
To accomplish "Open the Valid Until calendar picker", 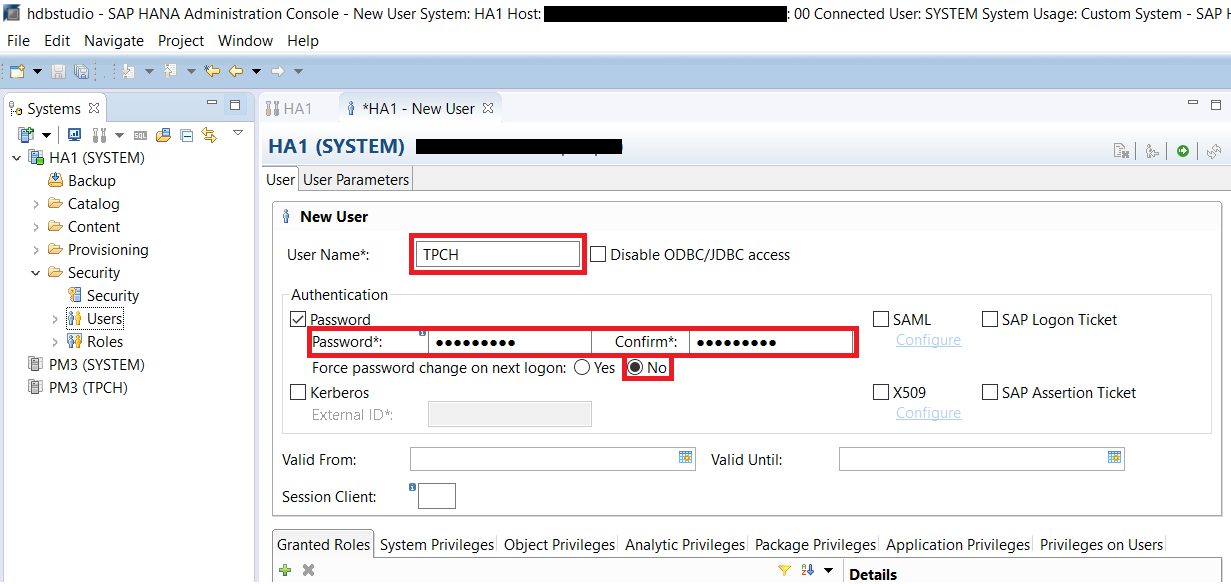I will (1115, 457).
